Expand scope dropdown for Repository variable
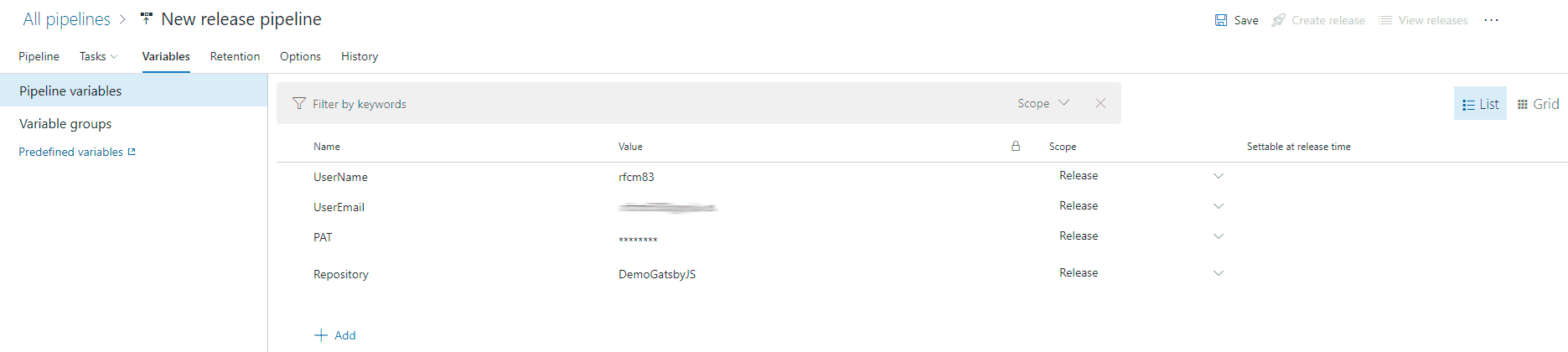This screenshot has width=1568, height=352. (1219, 273)
